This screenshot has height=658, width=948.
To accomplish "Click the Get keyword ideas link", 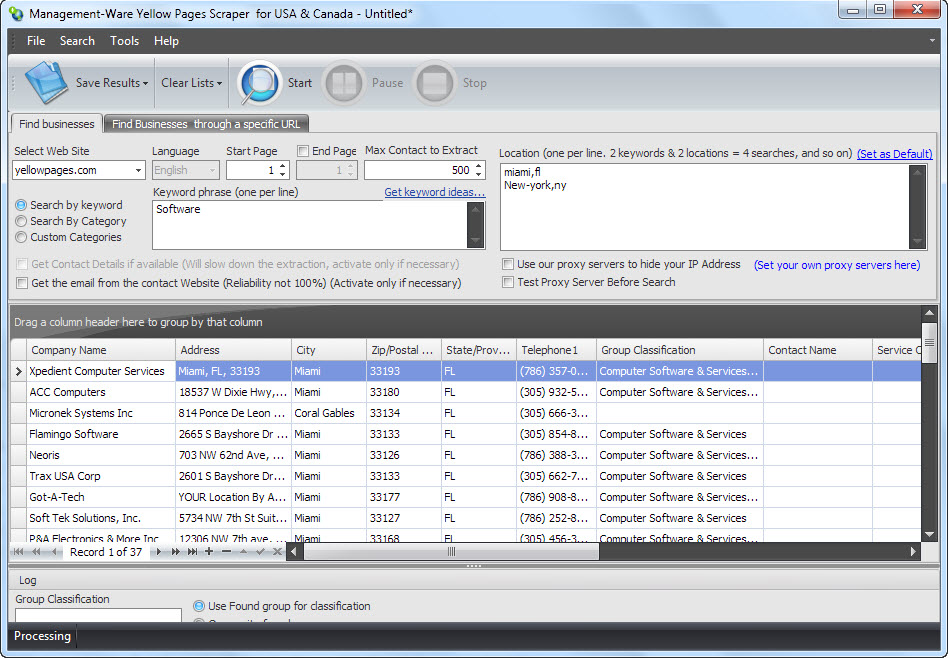I will (x=434, y=192).
